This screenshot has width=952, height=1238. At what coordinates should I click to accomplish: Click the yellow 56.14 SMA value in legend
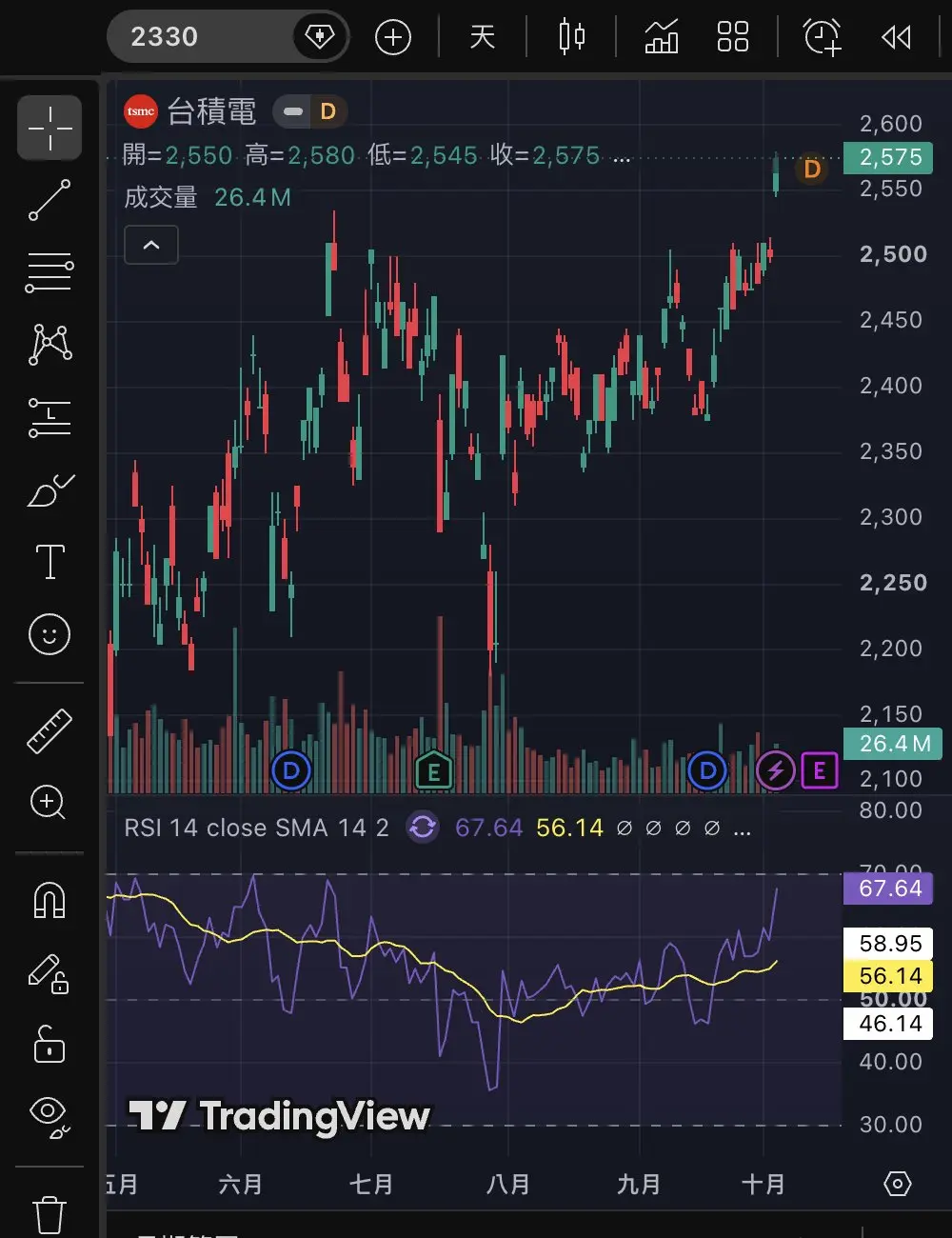(x=570, y=828)
